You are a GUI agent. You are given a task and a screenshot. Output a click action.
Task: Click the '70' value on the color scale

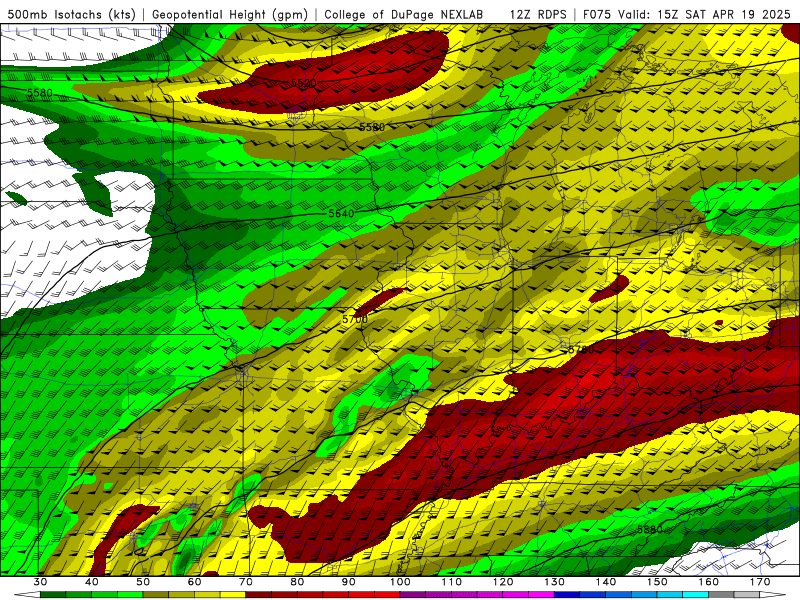pyautogui.click(x=246, y=582)
